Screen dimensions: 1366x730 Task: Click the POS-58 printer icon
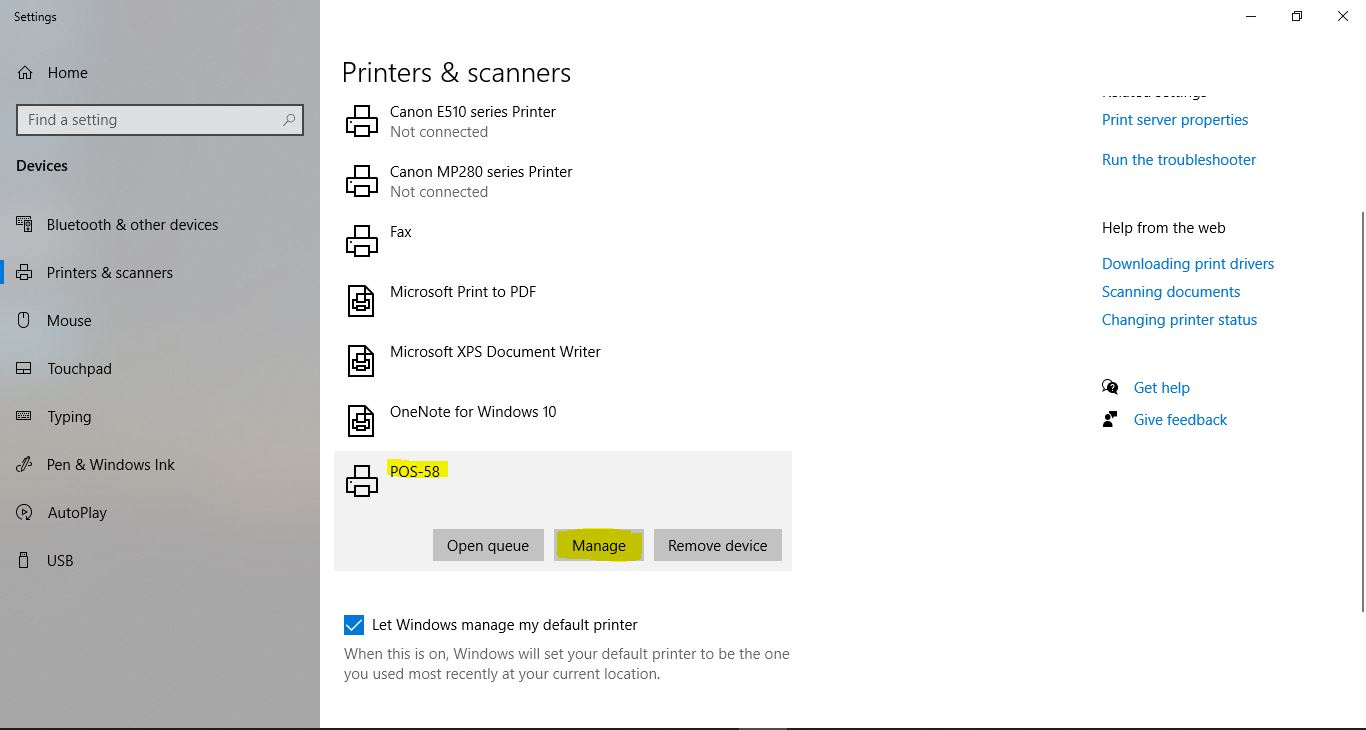coord(362,482)
